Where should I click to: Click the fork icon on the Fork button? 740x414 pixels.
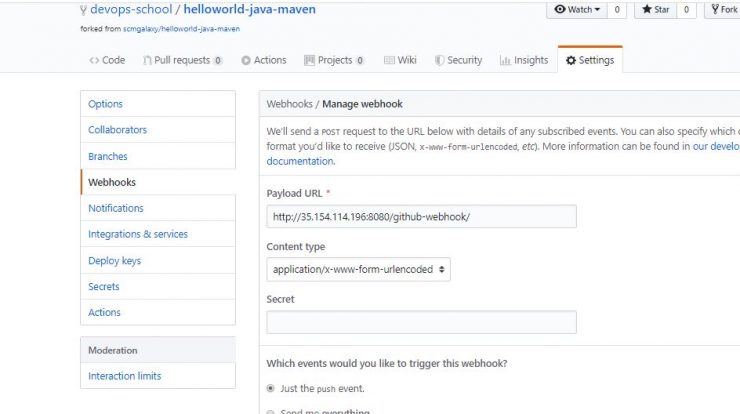click(x=715, y=9)
